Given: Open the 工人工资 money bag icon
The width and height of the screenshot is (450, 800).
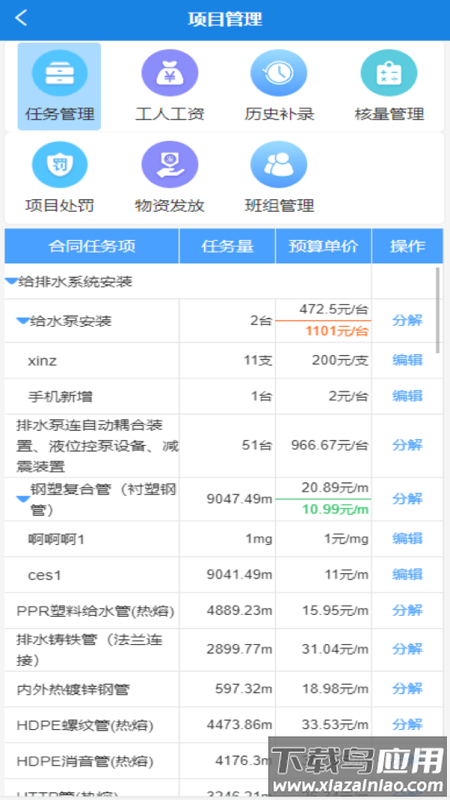Looking at the screenshot, I should pyautogui.click(x=169, y=72).
